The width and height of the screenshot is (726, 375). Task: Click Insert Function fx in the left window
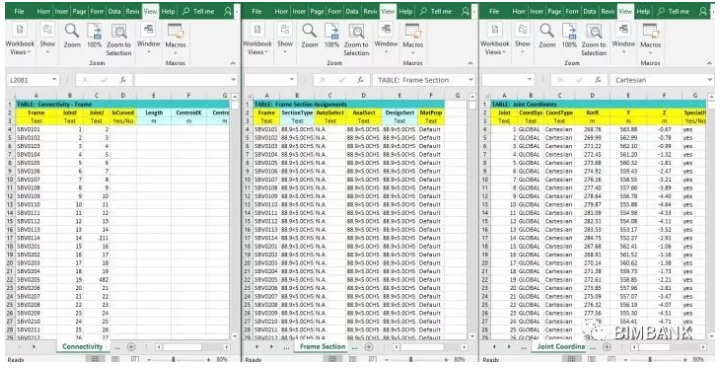point(123,80)
